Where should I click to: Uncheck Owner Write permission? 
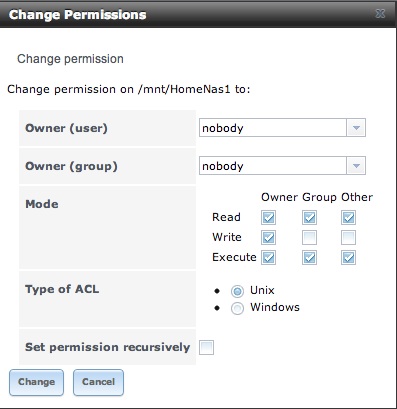pyautogui.click(x=268, y=238)
